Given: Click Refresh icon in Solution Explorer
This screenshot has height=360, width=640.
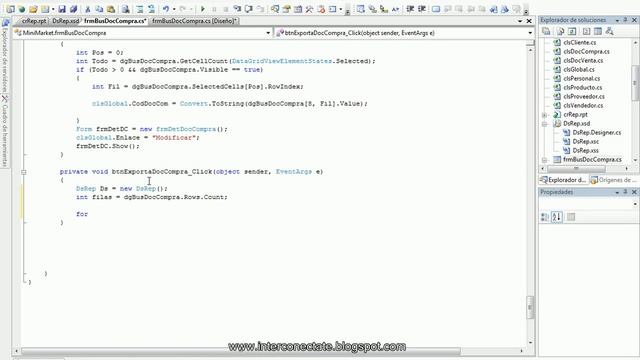Looking at the screenshot, I should (x=572, y=31).
